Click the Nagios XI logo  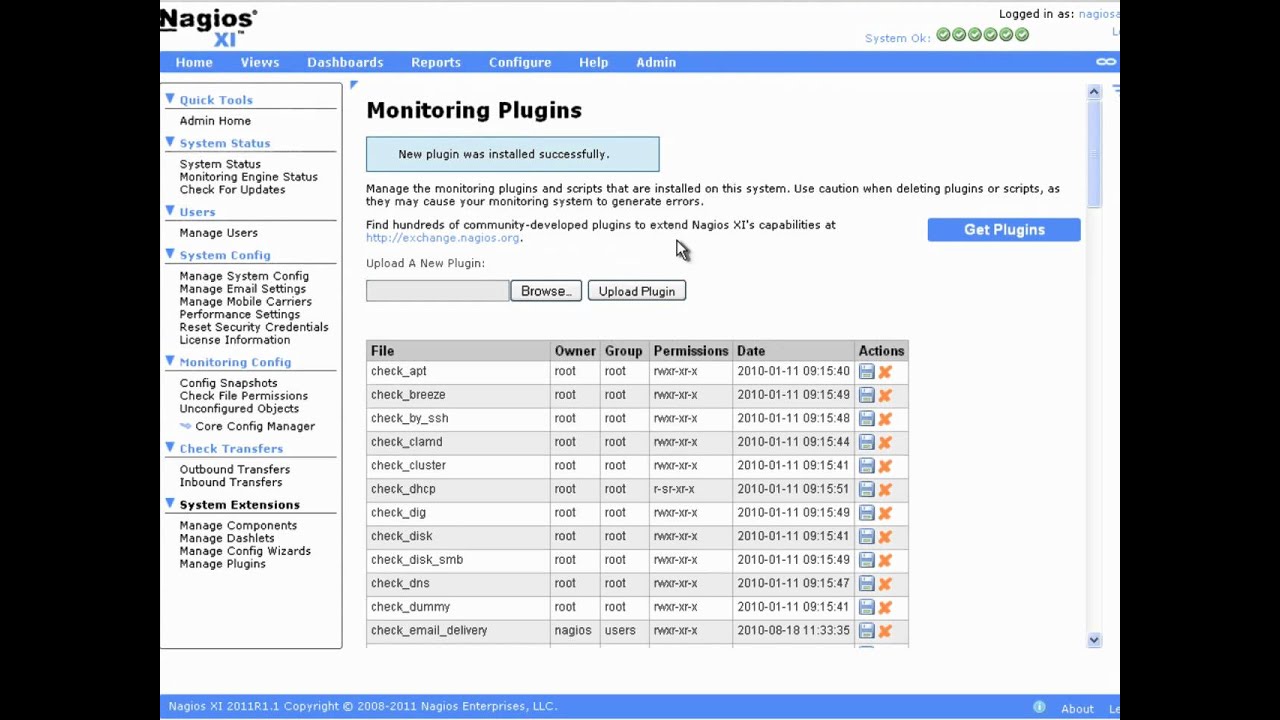click(x=209, y=27)
